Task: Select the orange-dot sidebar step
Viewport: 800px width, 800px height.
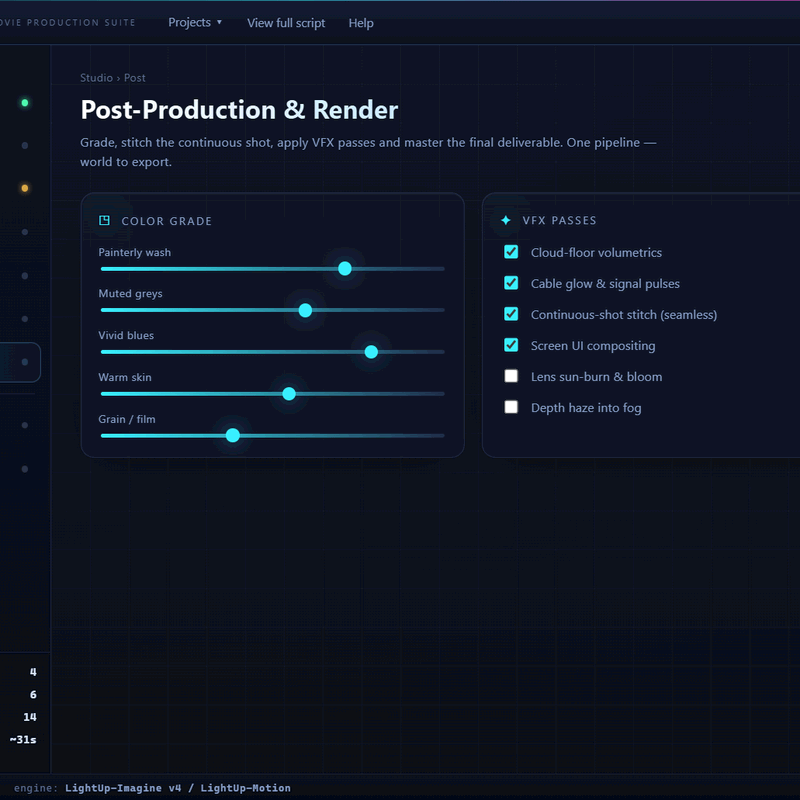Action: (x=24, y=188)
